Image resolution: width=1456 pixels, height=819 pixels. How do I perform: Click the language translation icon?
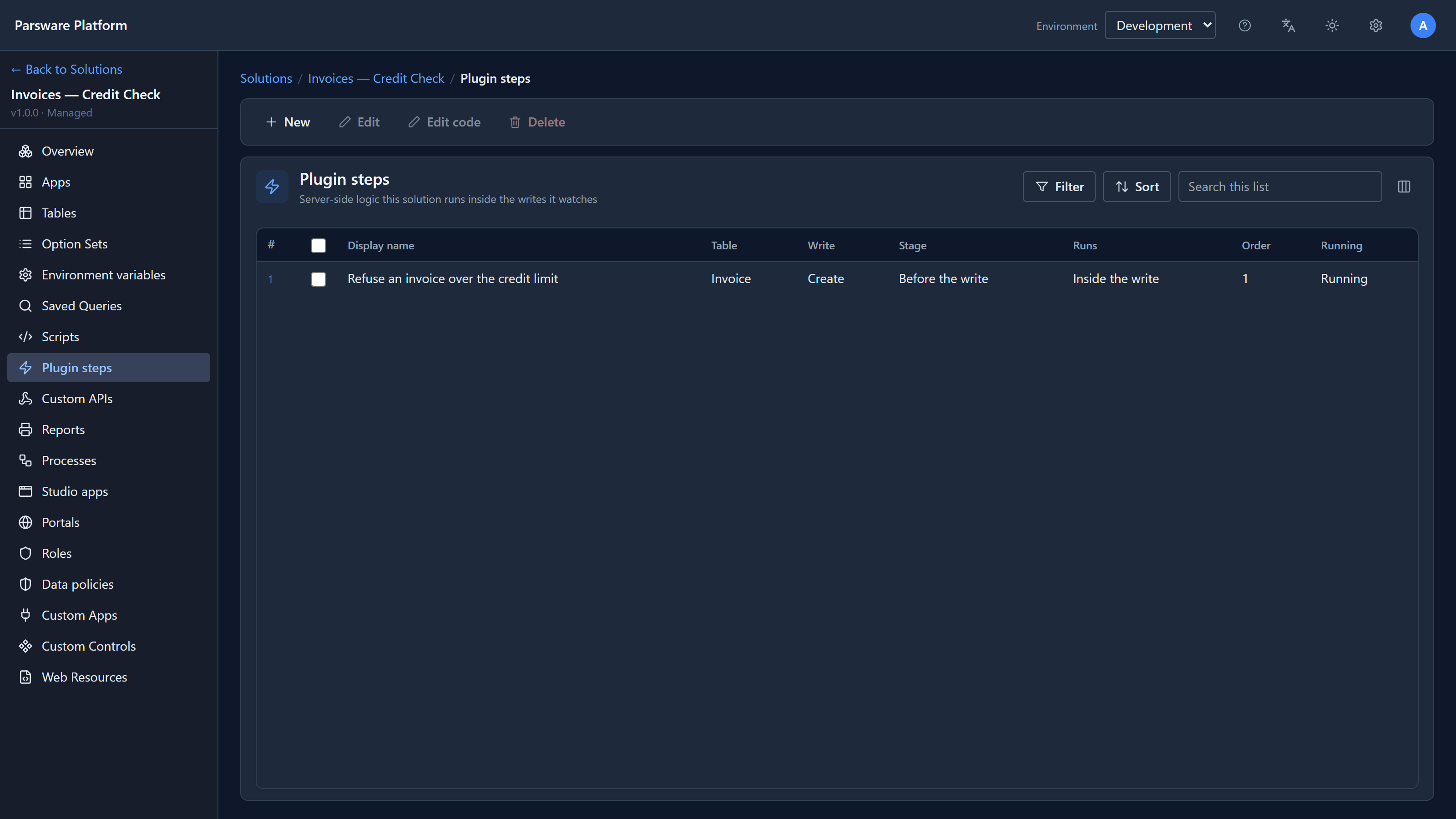(x=1288, y=25)
